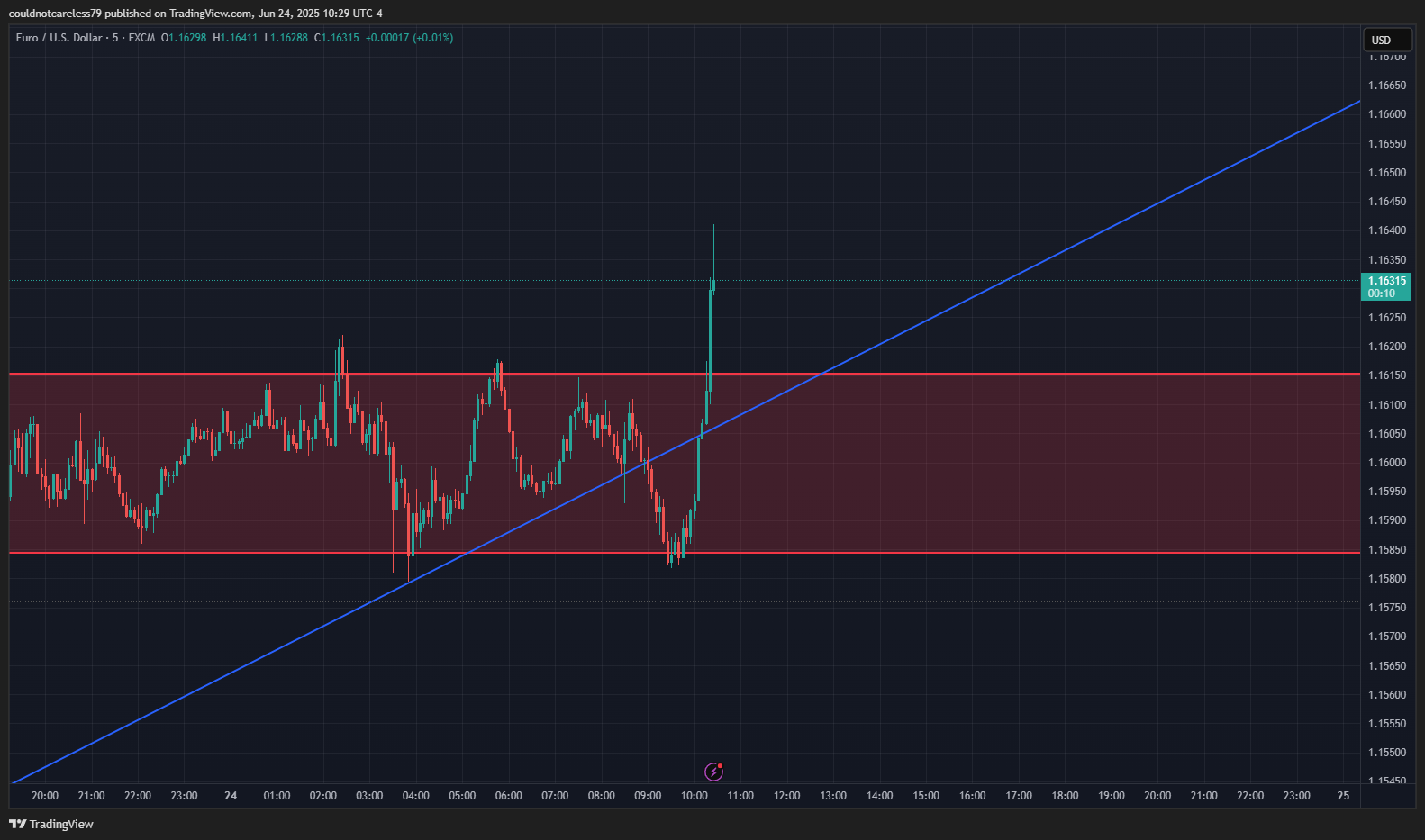The width and height of the screenshot is (1425, 840).
Task: Click the high value H1.16411
Action: click(x=235, y=38)
